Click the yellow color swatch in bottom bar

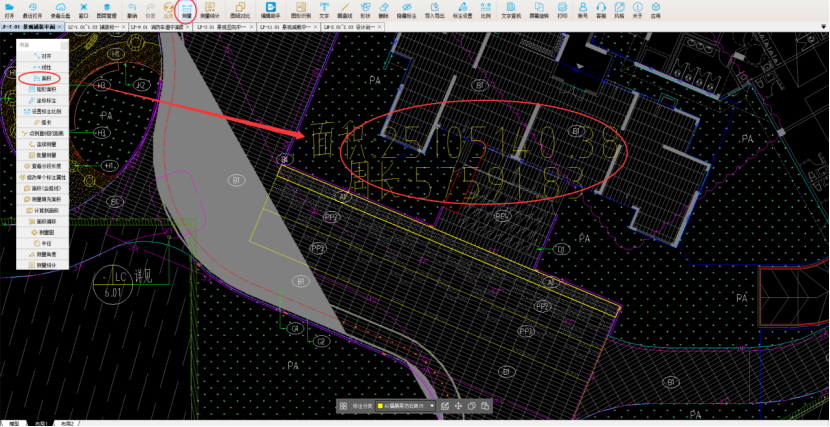381,406
